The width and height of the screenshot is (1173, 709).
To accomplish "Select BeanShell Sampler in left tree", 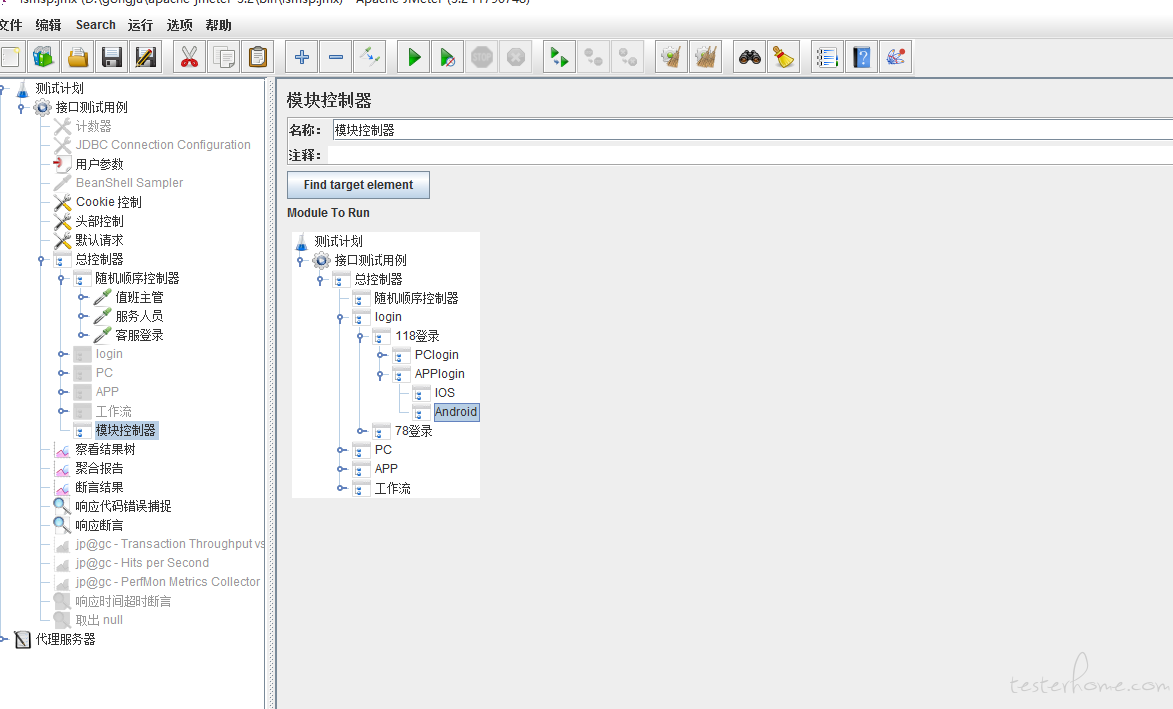I will 129,182.
